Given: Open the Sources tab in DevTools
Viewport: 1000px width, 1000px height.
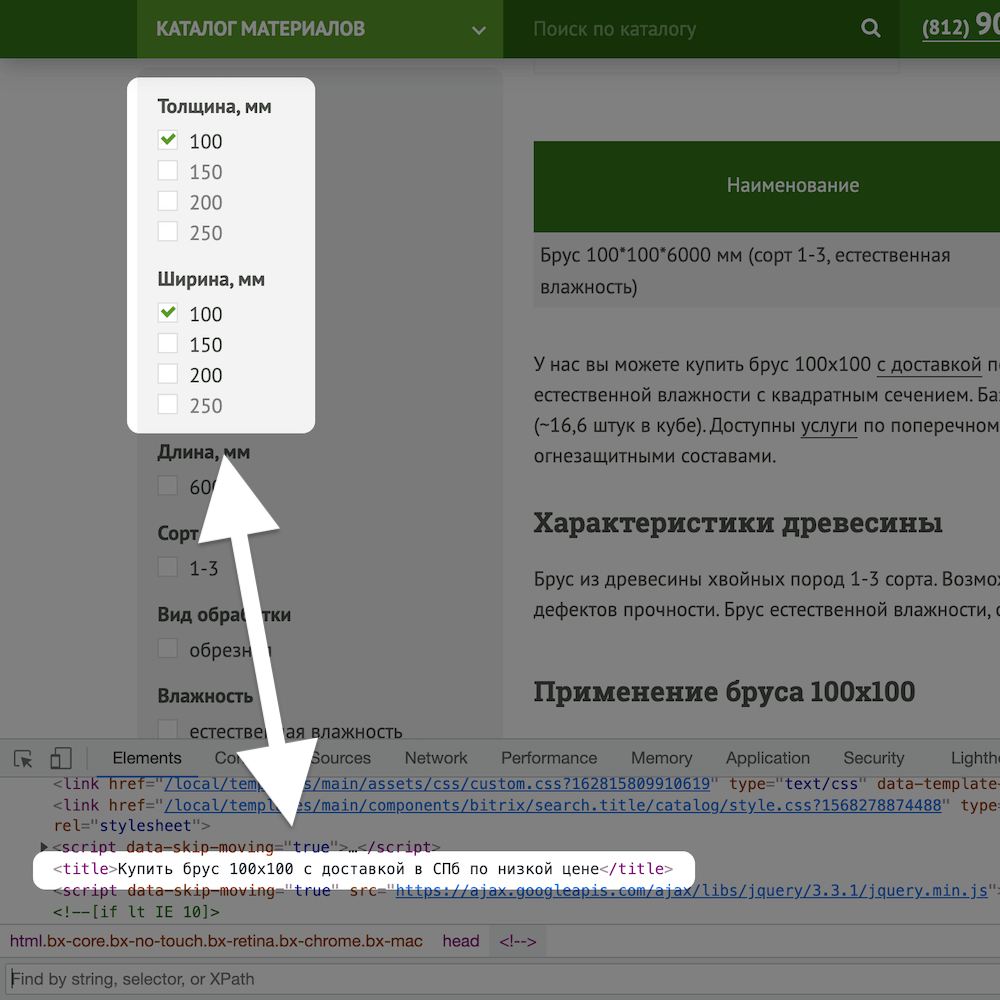Looking at the screenshot, I should pyautogui.click(x=340, y=758).
